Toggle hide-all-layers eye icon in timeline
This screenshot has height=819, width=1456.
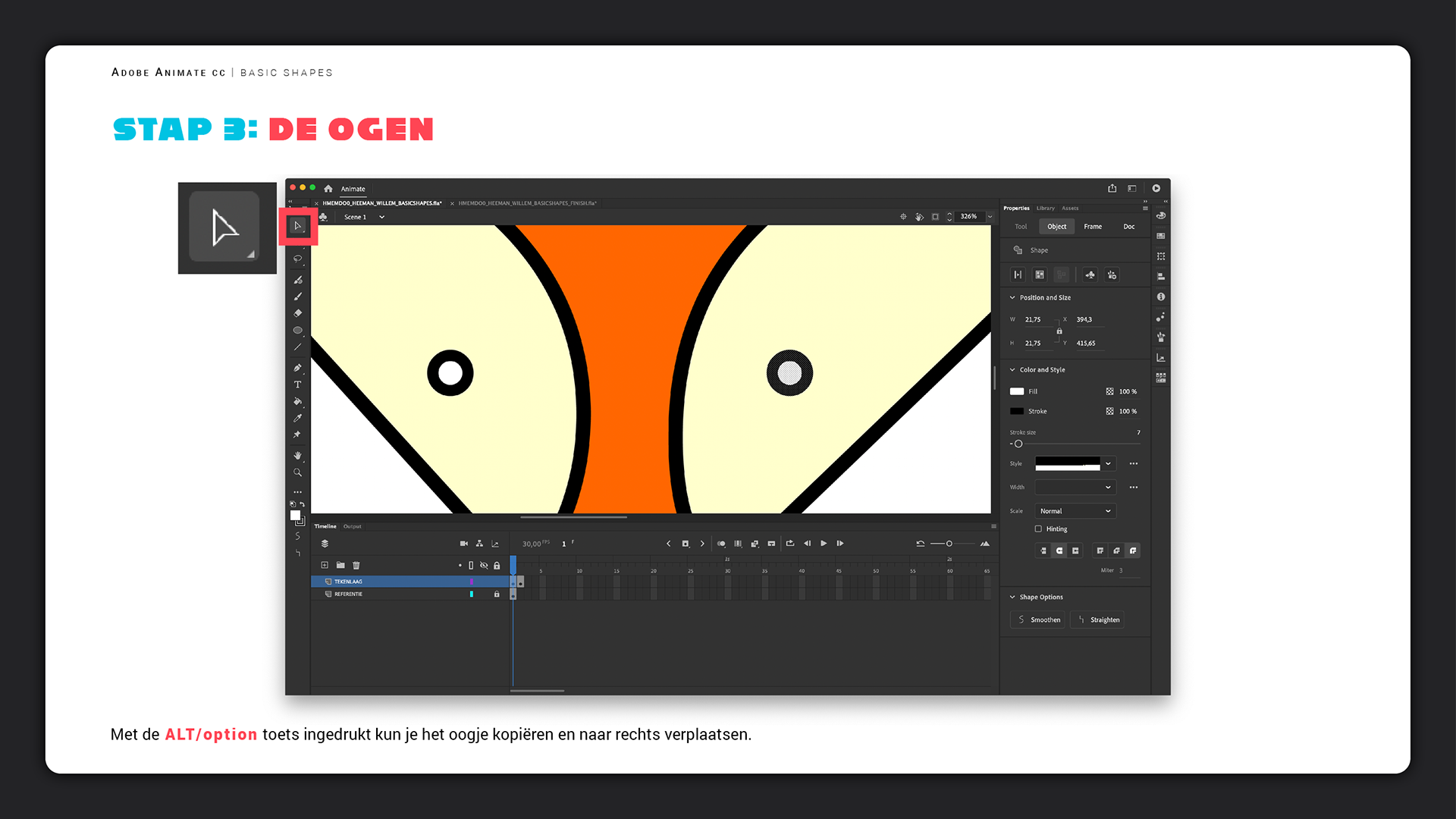point(484,565)
